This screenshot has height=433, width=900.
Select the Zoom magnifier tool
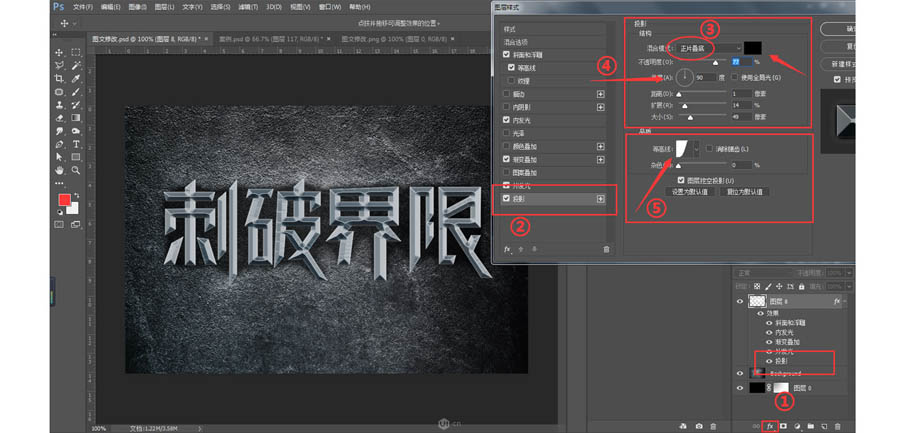coord(76,171)
